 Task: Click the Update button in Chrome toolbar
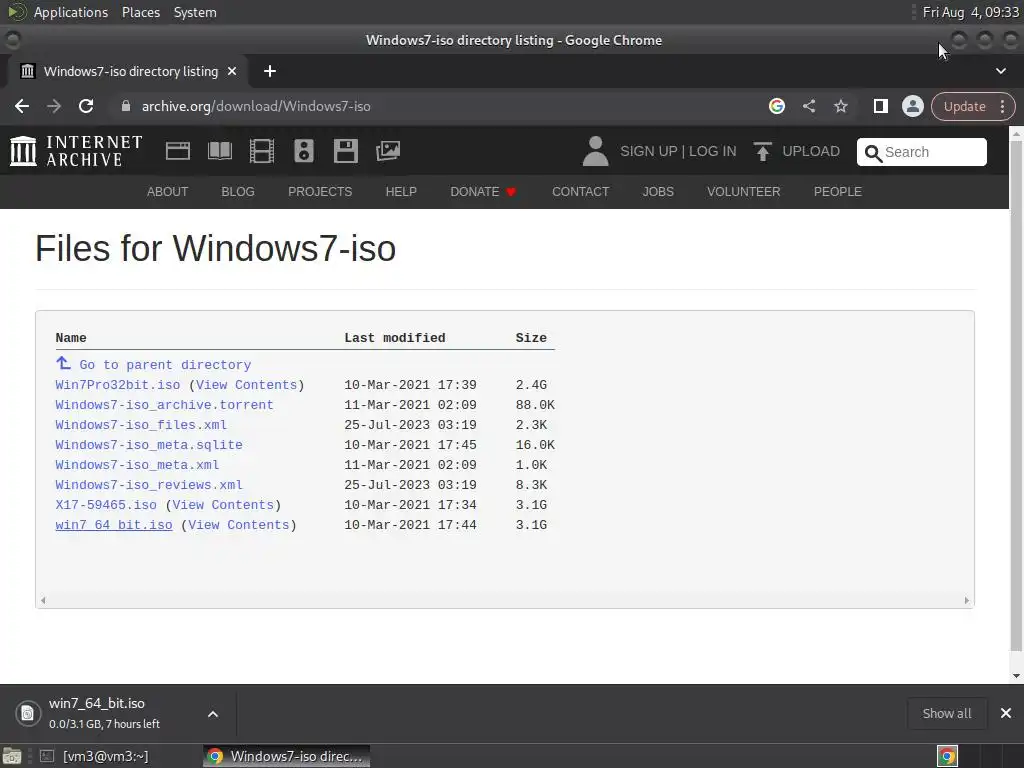[965, 106]
